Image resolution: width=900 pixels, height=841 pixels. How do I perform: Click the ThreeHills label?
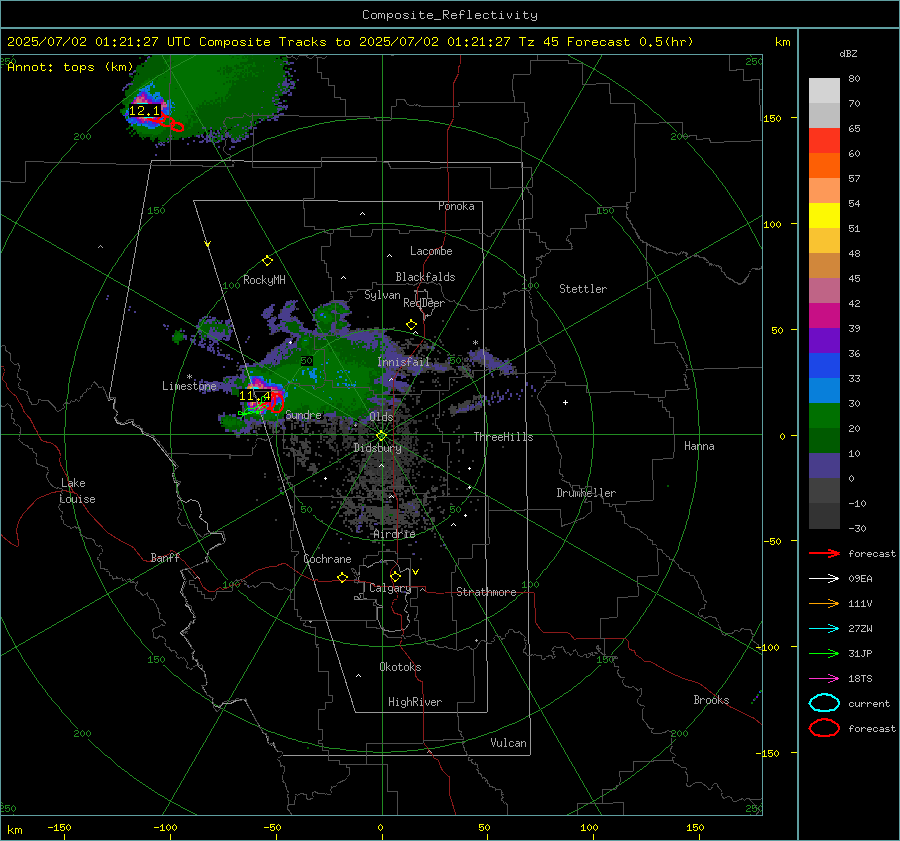coord(503,437)
